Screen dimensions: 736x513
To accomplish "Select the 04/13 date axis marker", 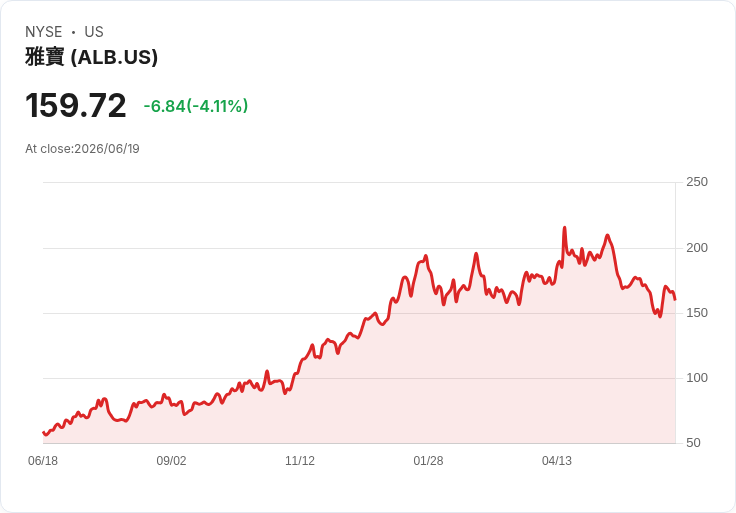I will point(557,461).
